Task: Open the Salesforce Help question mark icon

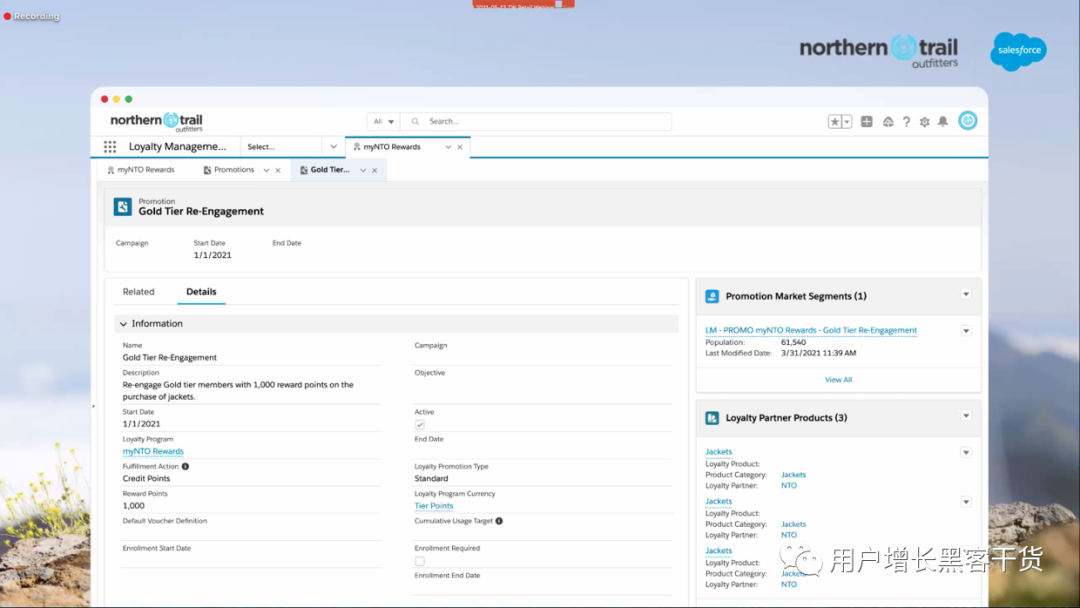Action: [x=906, y=121]
